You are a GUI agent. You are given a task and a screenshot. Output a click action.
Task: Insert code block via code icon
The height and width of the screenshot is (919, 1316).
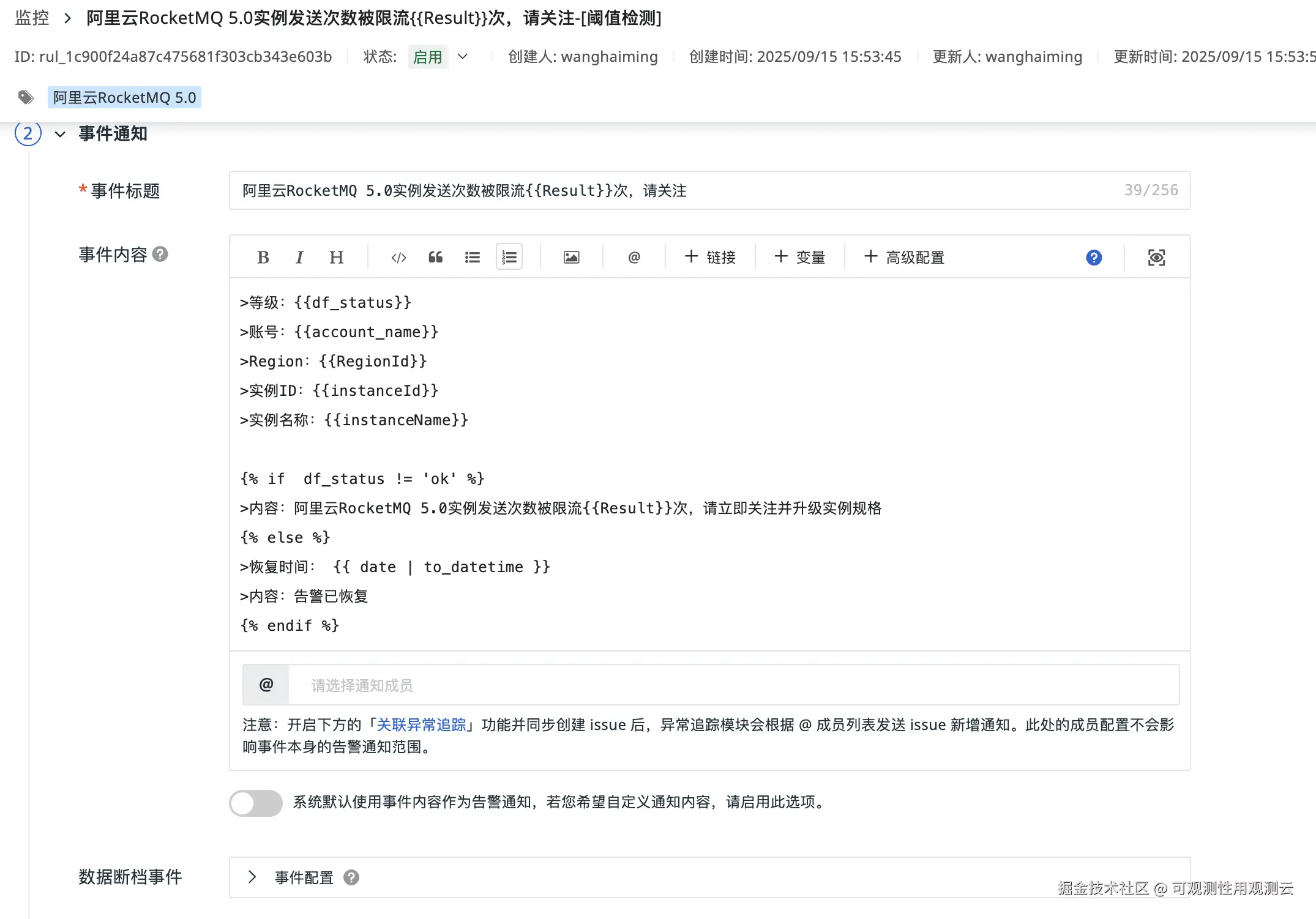tap(398, 258)
